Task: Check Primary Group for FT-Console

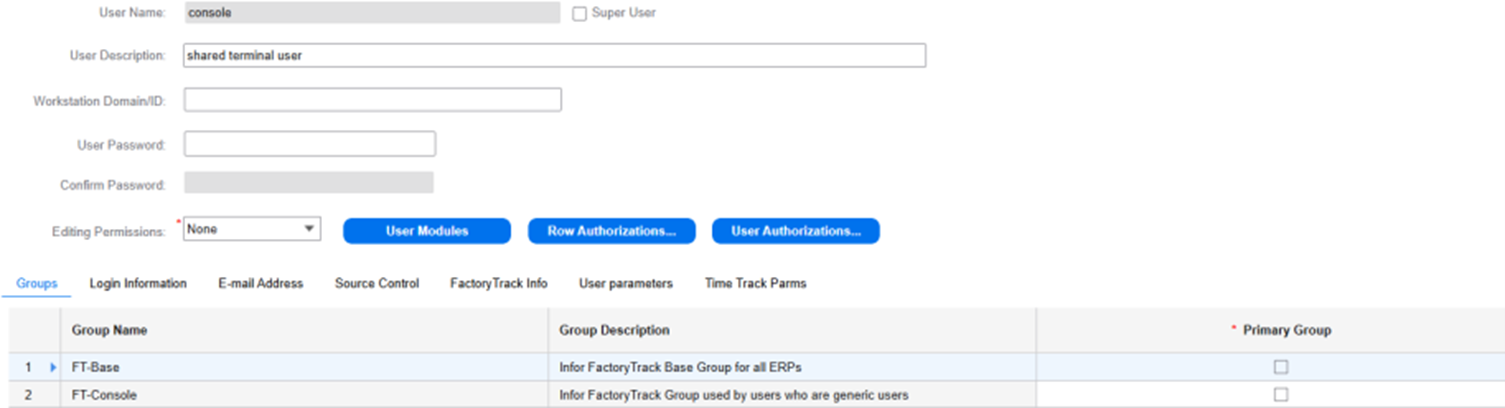Action: tap(1280, 395)
